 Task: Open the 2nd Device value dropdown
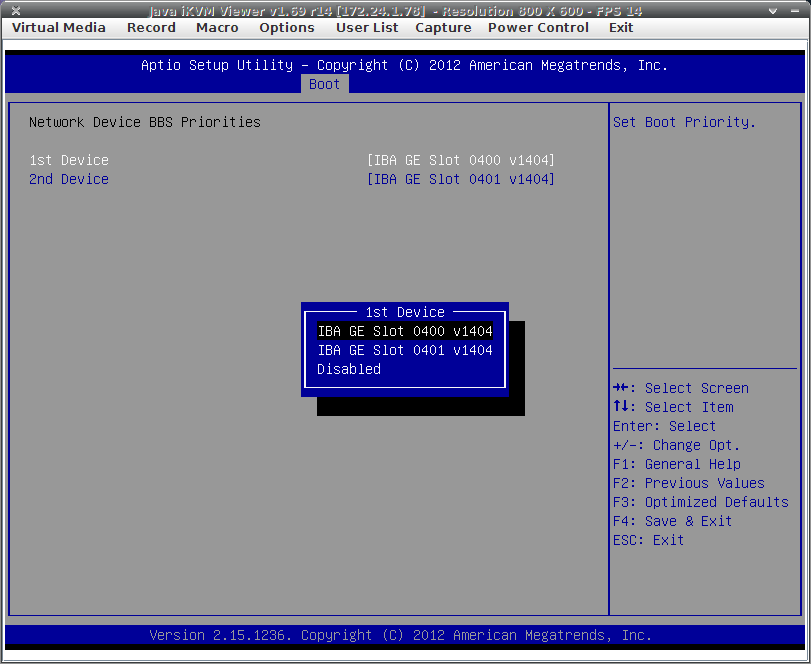[x=460, y=179]
